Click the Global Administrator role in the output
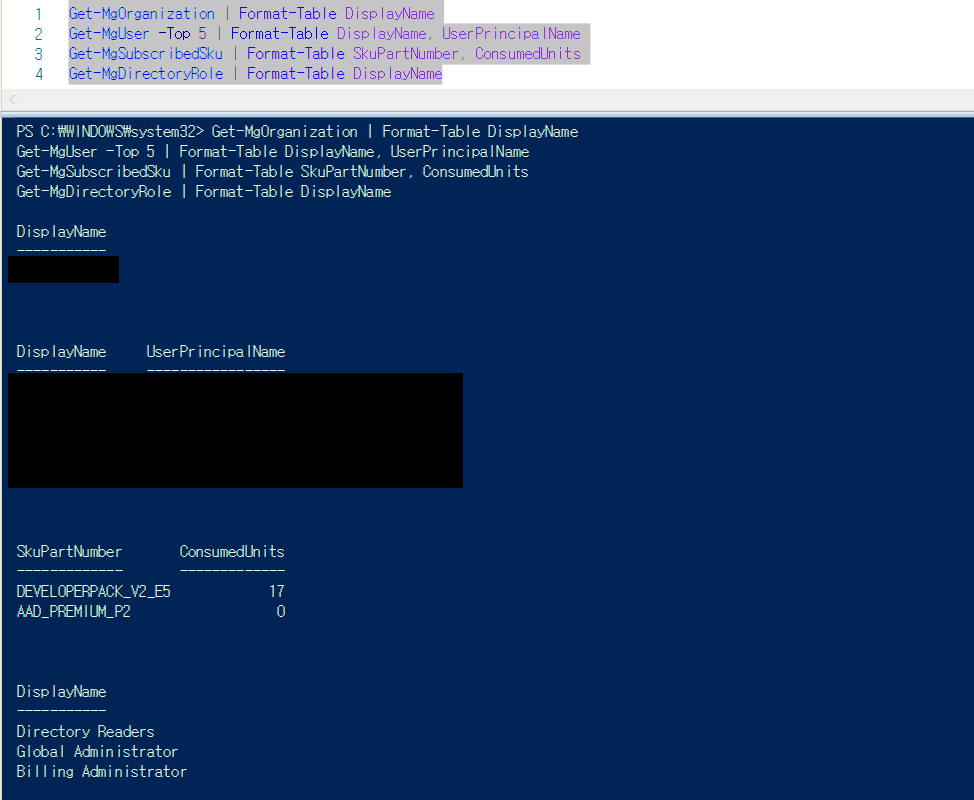974x800 pixels. [97, 752]
